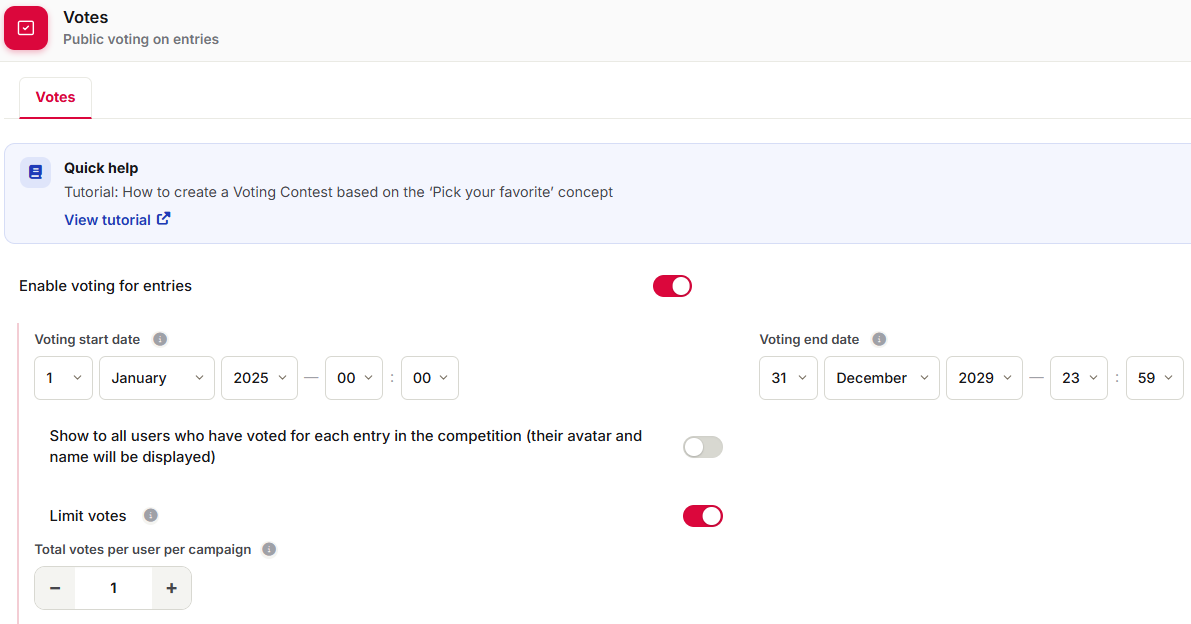The image size is (1191, 624).
Task: Open the start year 2025 dropdown
Action: (259, 378)
